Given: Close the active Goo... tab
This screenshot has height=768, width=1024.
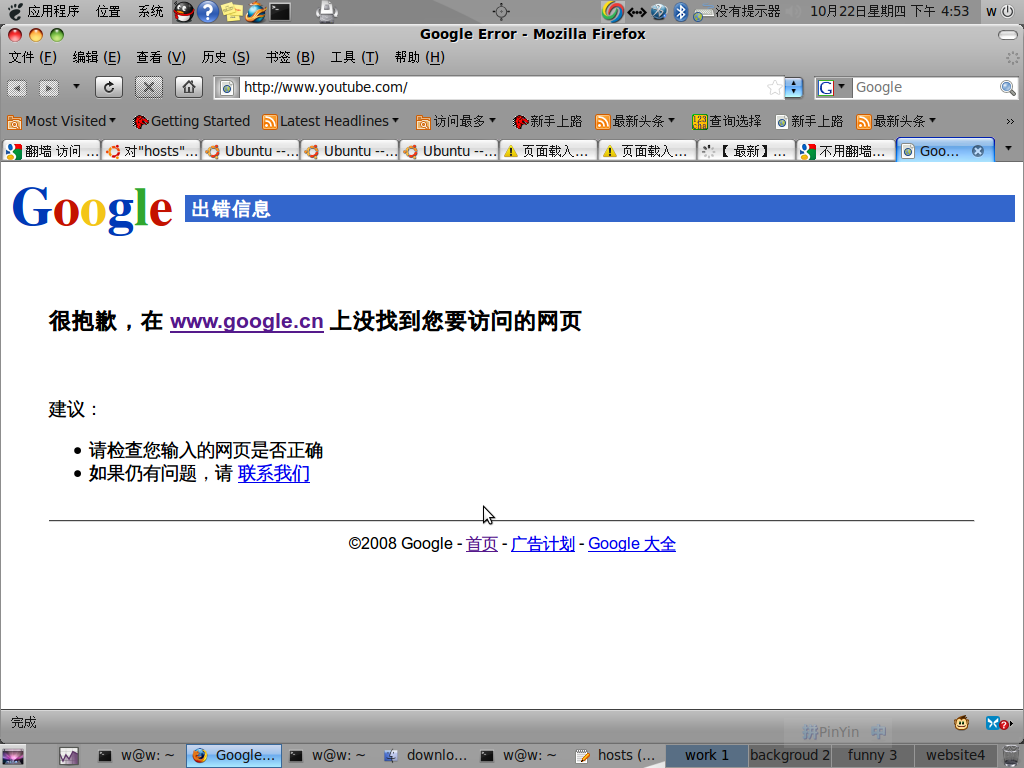Looking at the screenshot, I should coord(978,151).
